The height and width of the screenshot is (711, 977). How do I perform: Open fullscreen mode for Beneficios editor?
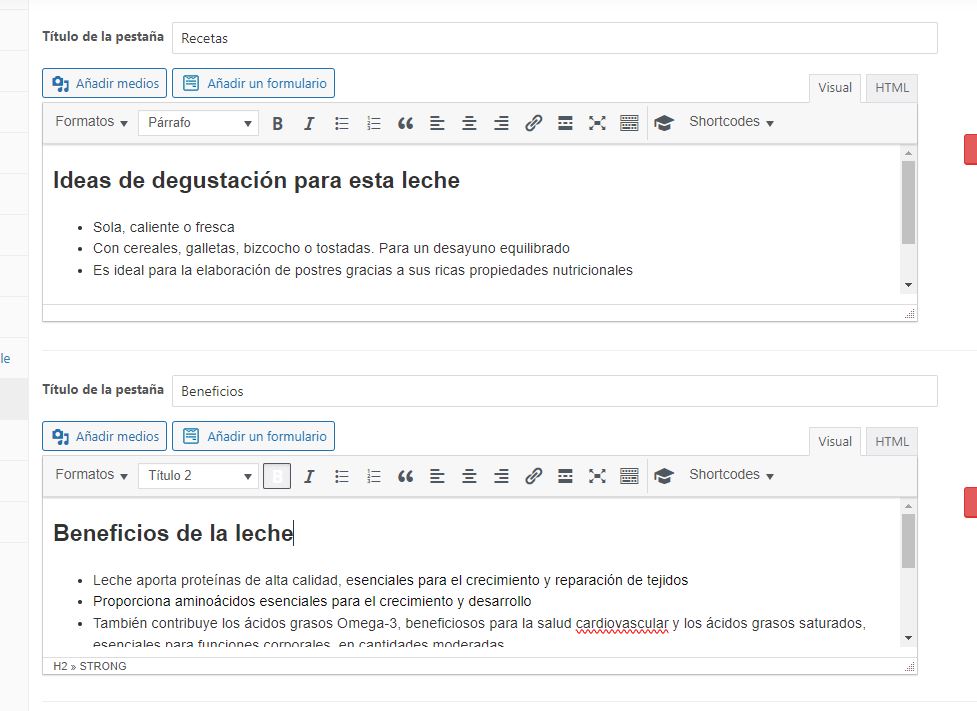point(598,476)
